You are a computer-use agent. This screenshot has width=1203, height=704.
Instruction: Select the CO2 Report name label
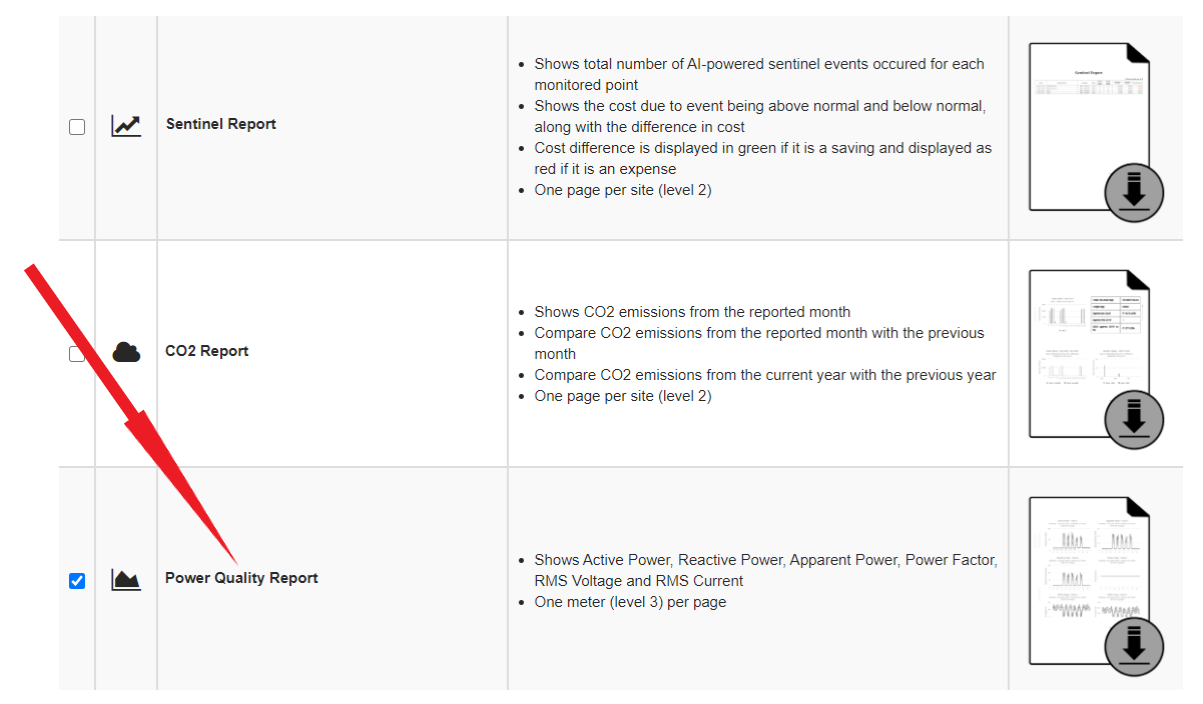207,351
